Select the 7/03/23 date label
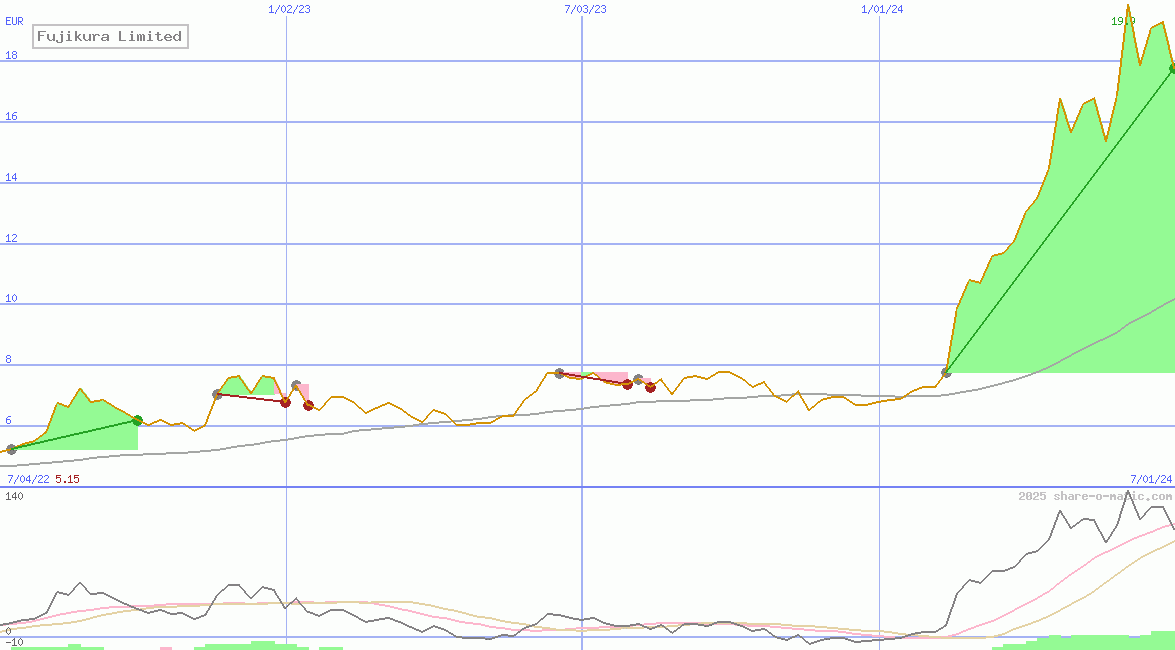1175x650 pixels. [x=585, y=9]
